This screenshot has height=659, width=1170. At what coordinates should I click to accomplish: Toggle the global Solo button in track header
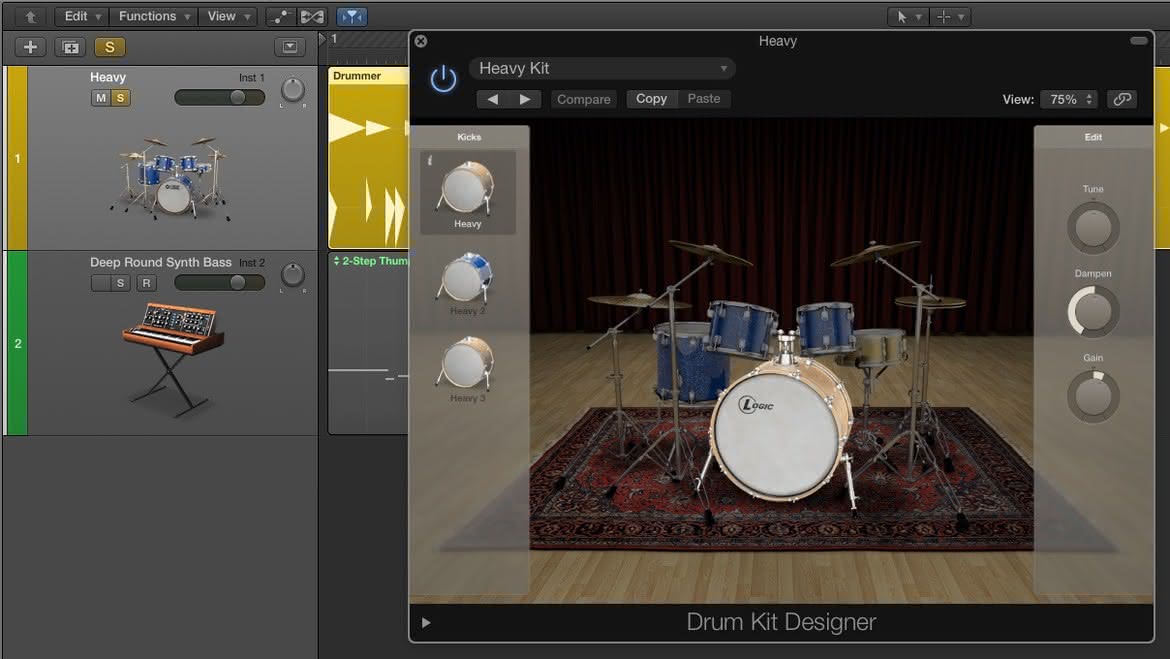[110, 47]
